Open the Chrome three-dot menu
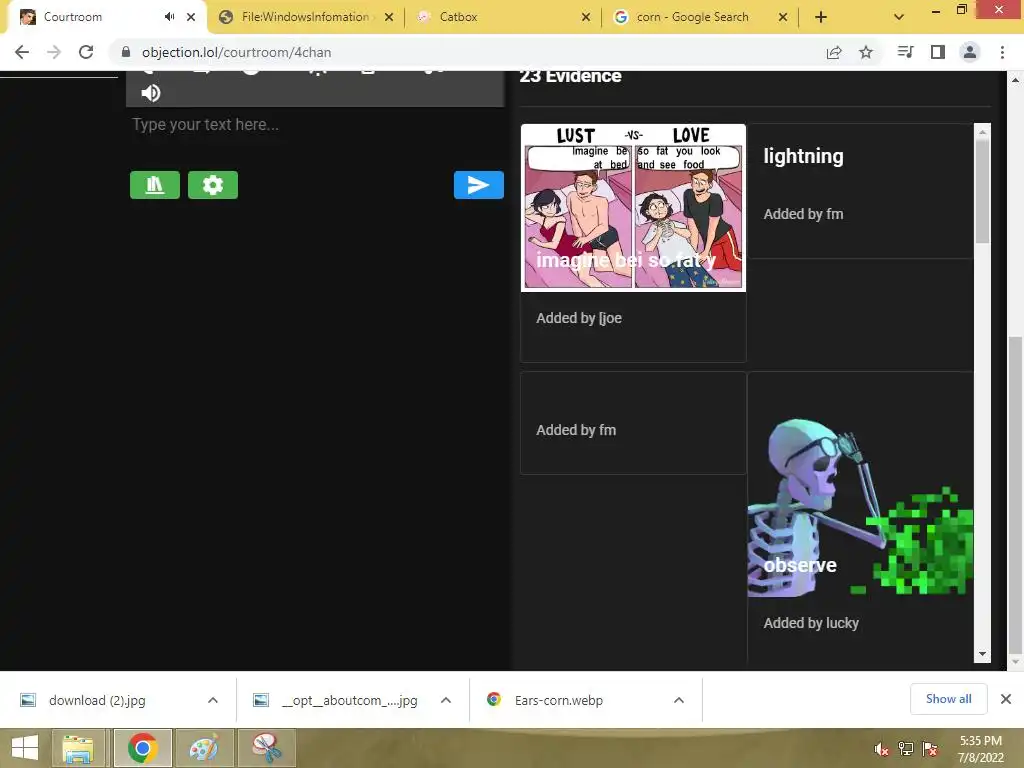 click(x=1002, y=52)
